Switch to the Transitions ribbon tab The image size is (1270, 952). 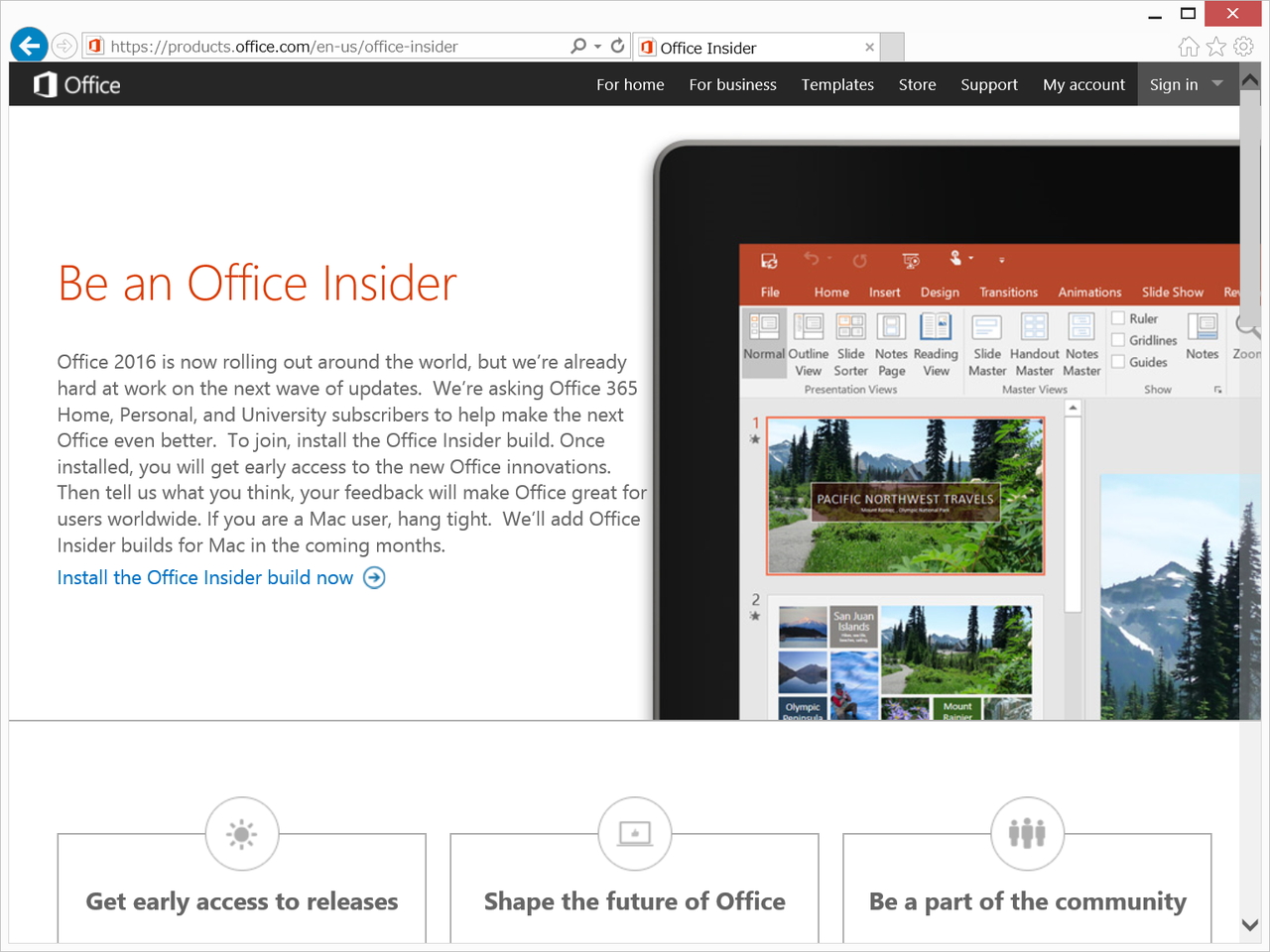(x=1008, y=292)
